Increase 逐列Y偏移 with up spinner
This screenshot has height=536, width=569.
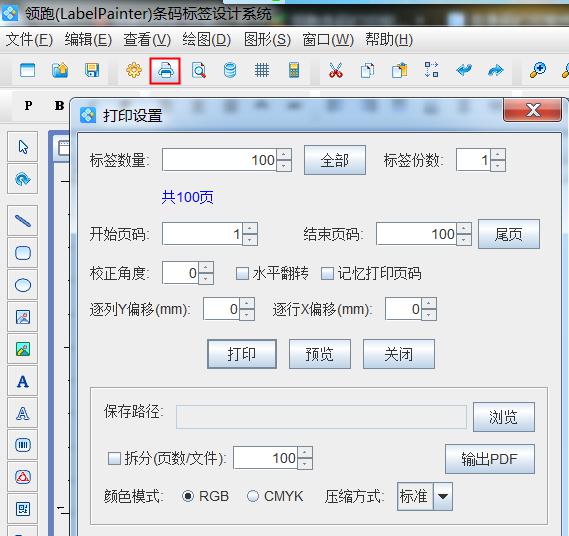point(247,304)
